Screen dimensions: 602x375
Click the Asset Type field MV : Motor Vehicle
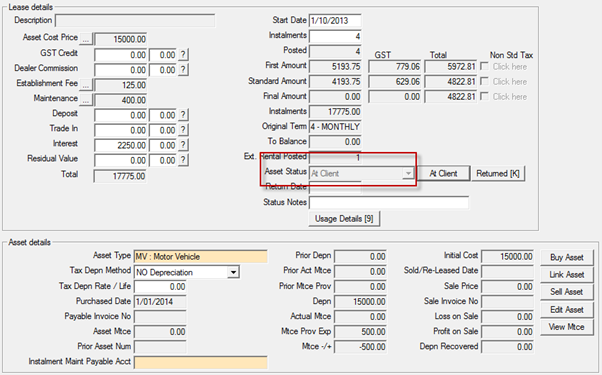click(x=200, y=257)
